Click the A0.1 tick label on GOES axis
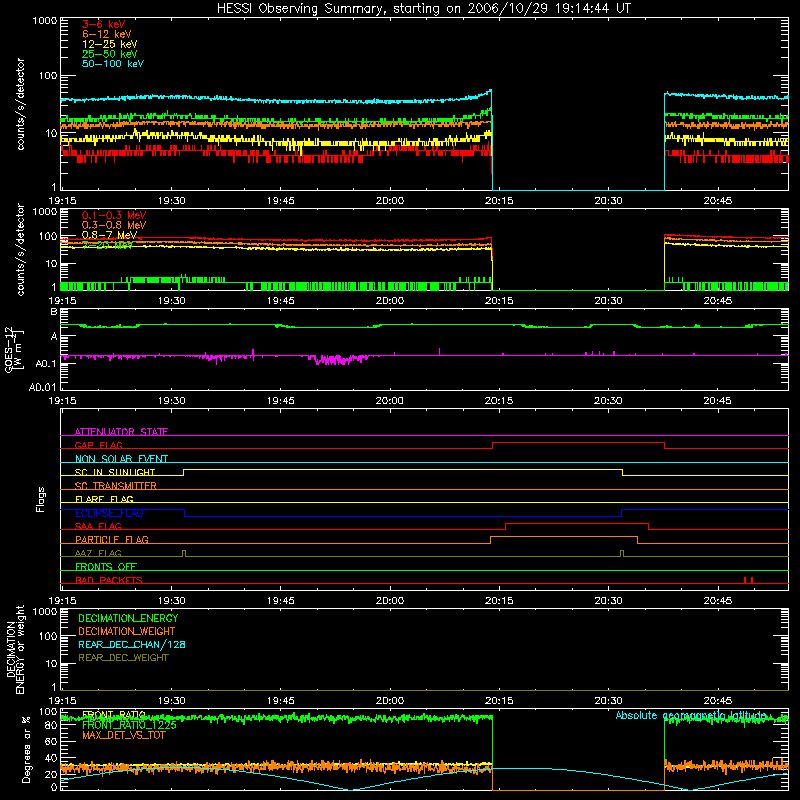 [x=45, y=364]
